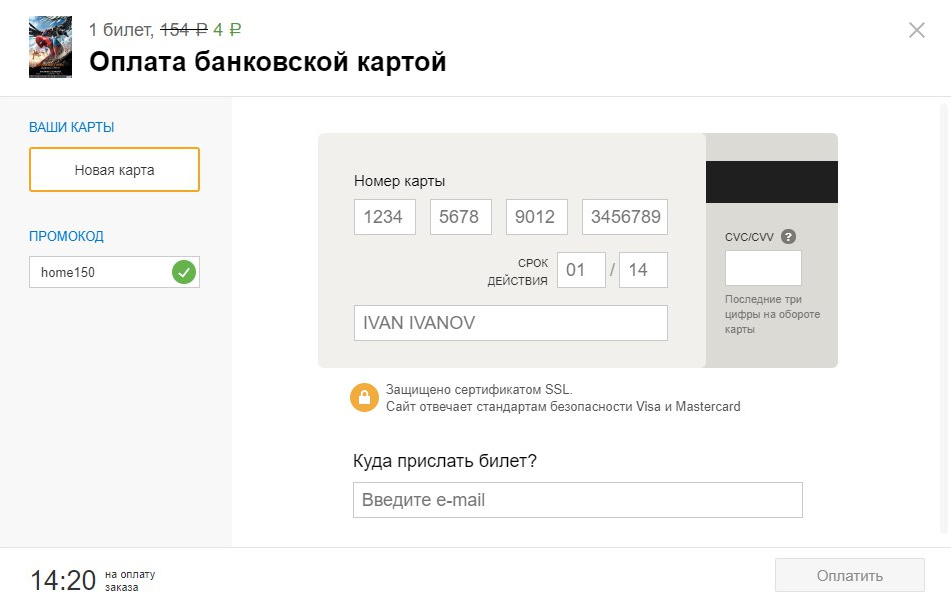Click the vertical scrollbar on the right
This screenshot has width=951, height=610.
pos(944,320)
